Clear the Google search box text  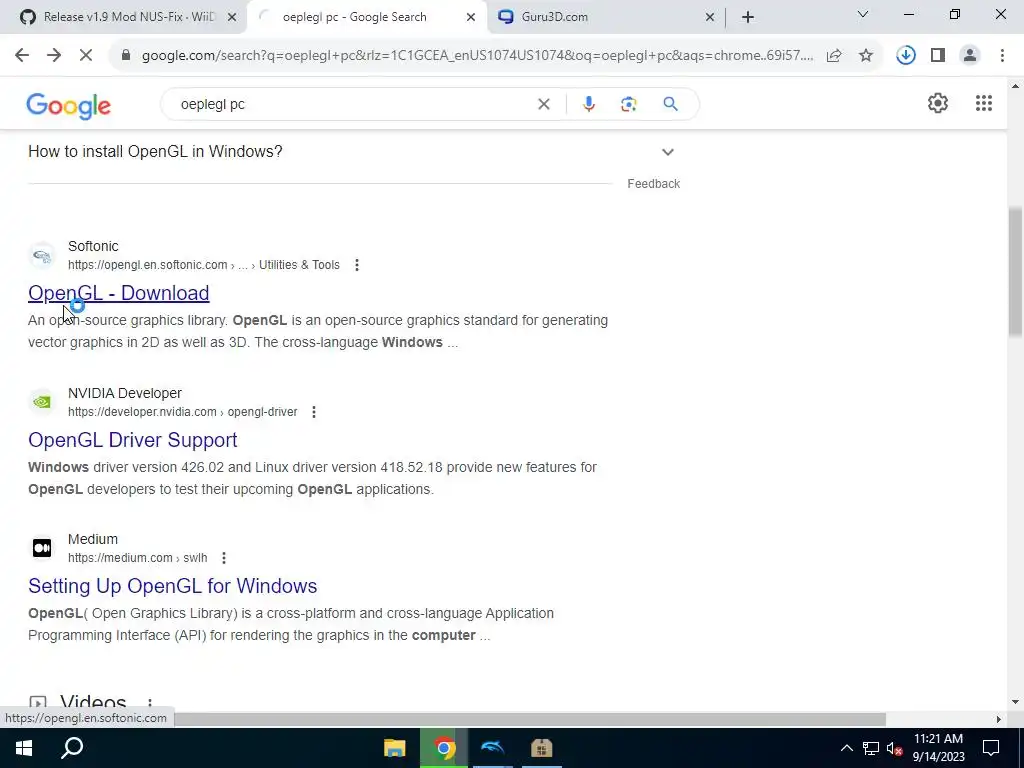click(x=543, y=104)
